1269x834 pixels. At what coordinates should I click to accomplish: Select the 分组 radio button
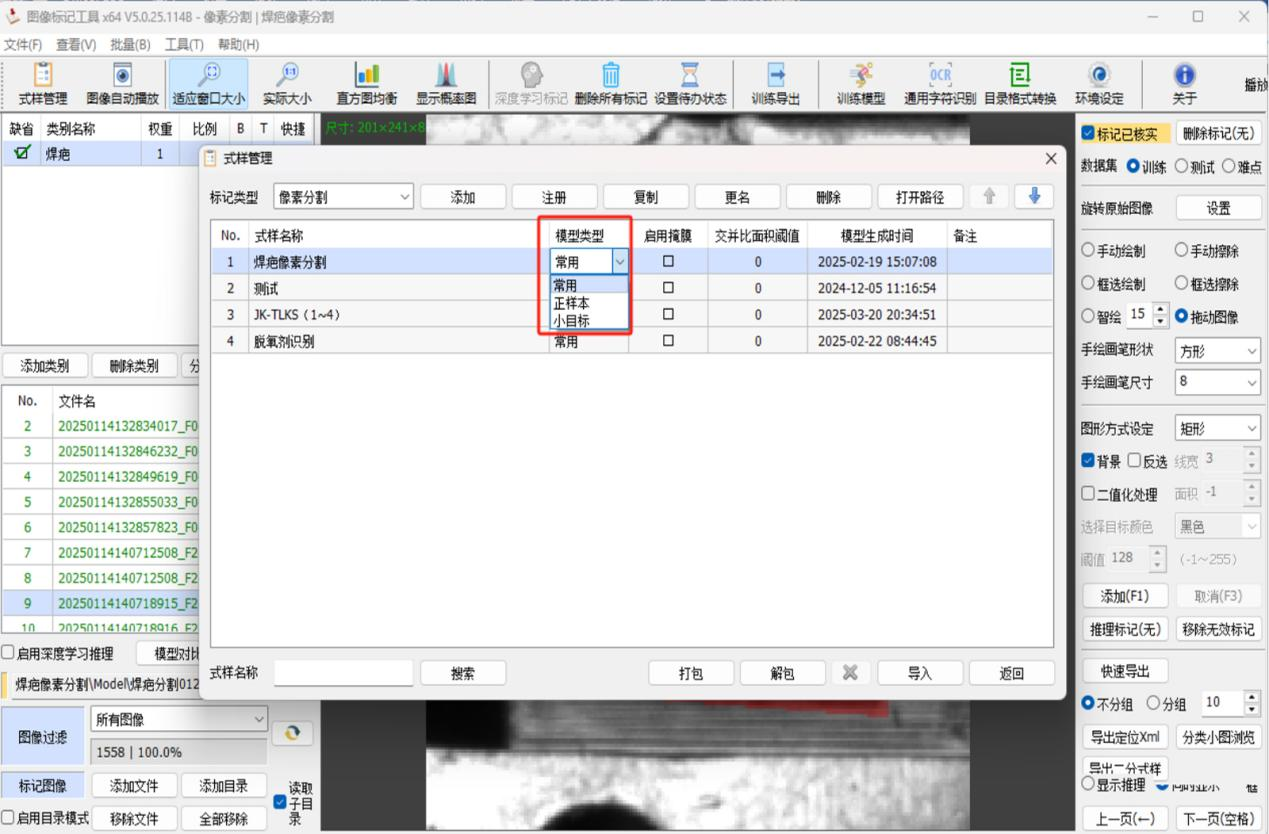pyautogui.click(x=1152, y=704)
